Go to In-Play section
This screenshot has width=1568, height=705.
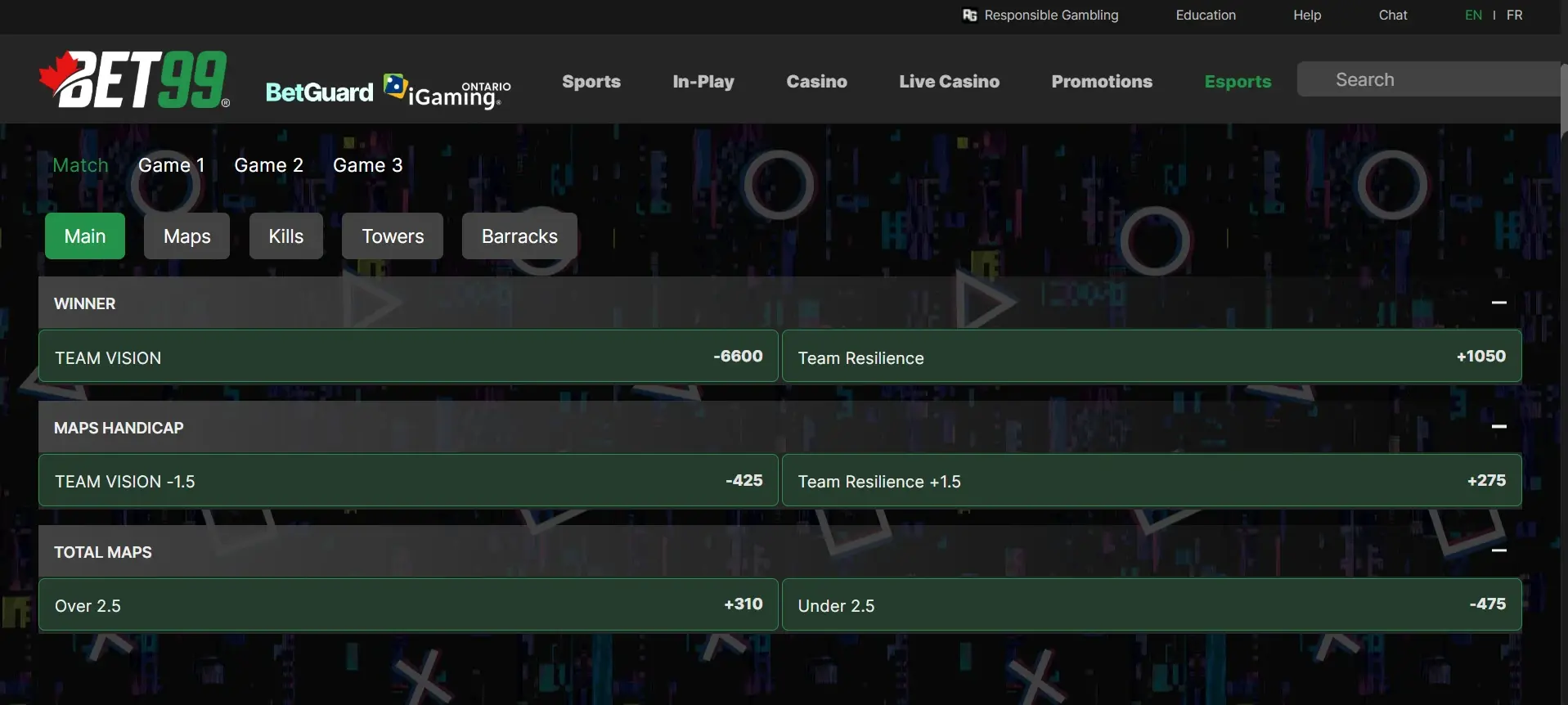click(x=703, y=81)
